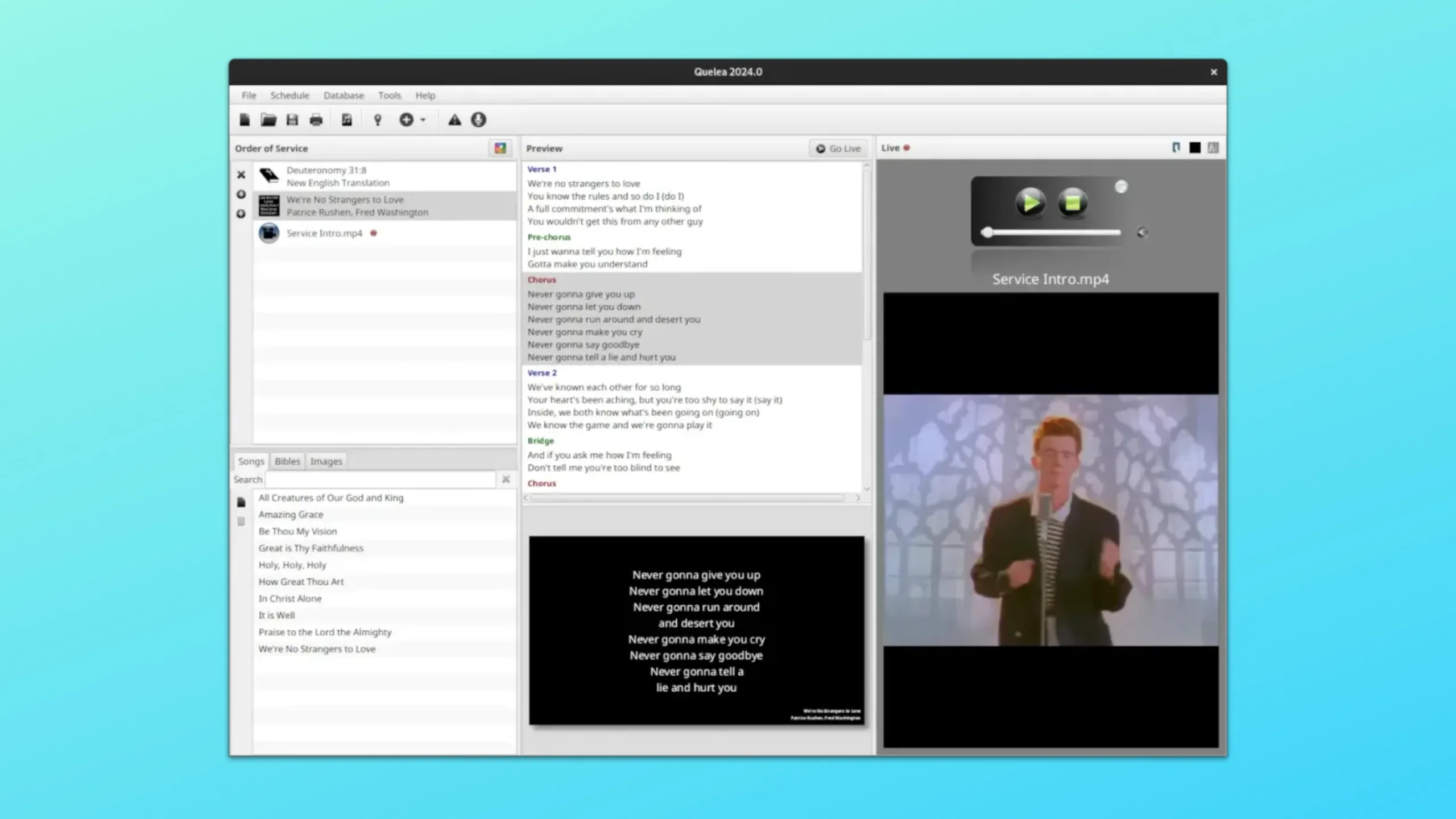Click the new song music-sheet toolbar icon
Image resolution: width=1456 pixels, height=819 pixels.
click(x=347, y=119)
